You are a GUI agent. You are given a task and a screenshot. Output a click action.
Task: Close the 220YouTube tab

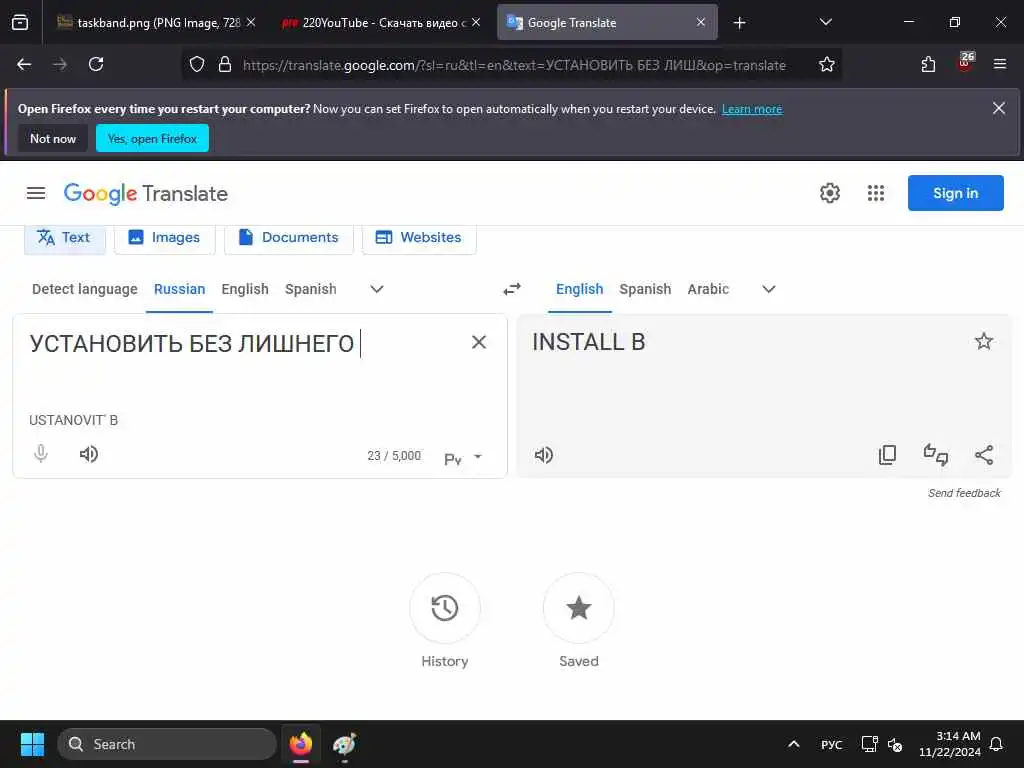point(476,23)
